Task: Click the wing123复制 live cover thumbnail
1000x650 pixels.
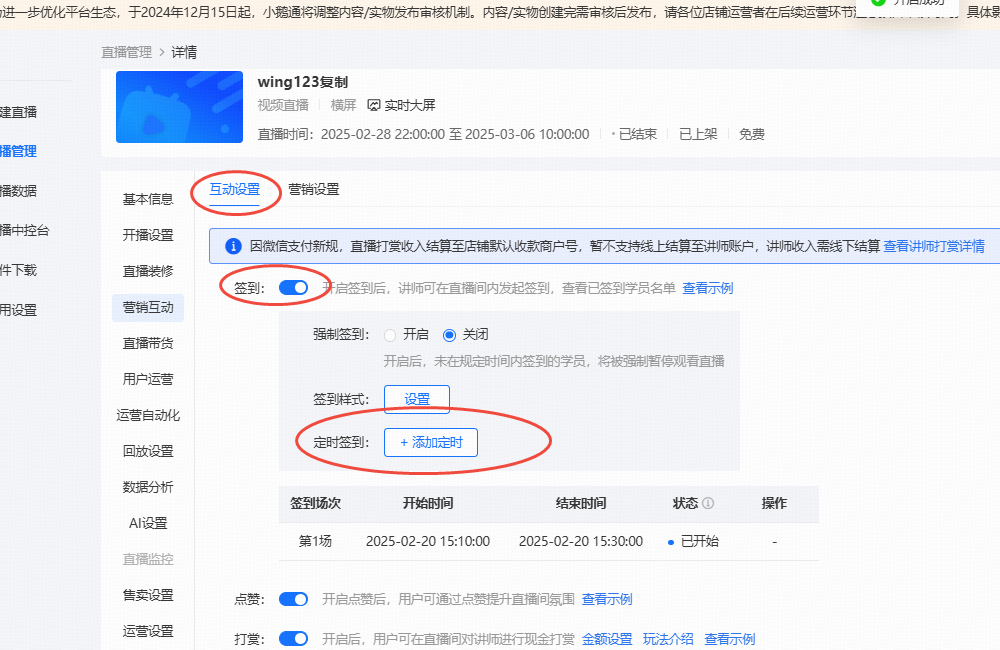Action: 179,107
